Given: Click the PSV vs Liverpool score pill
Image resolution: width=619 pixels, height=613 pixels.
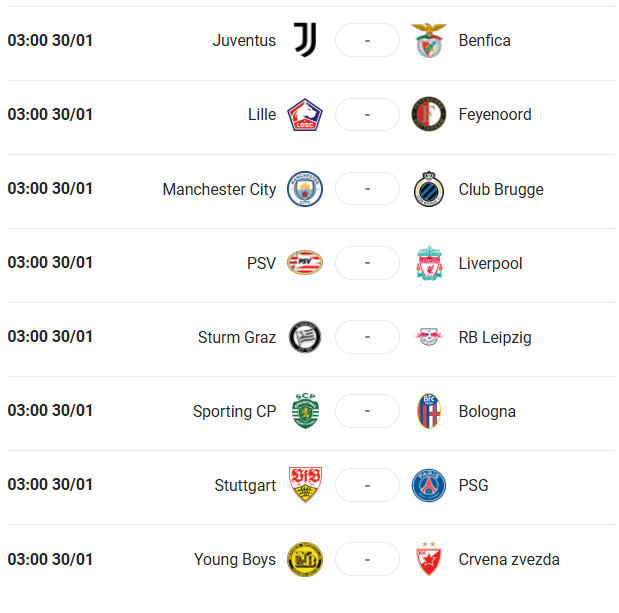Looking at the screenshot, I should point(367,263).
